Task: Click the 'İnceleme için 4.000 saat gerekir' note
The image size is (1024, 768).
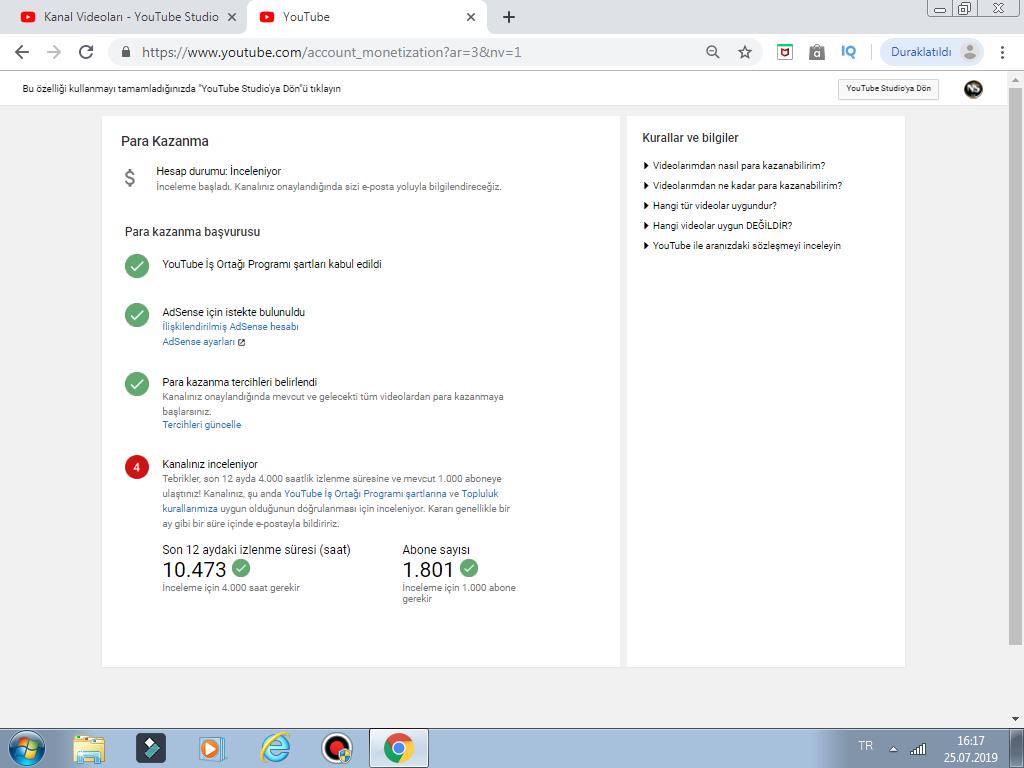Action: tap(231, 588)
